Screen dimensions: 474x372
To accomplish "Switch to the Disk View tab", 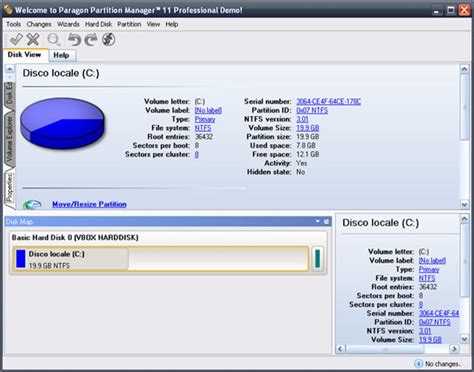I will coord(24,55).
